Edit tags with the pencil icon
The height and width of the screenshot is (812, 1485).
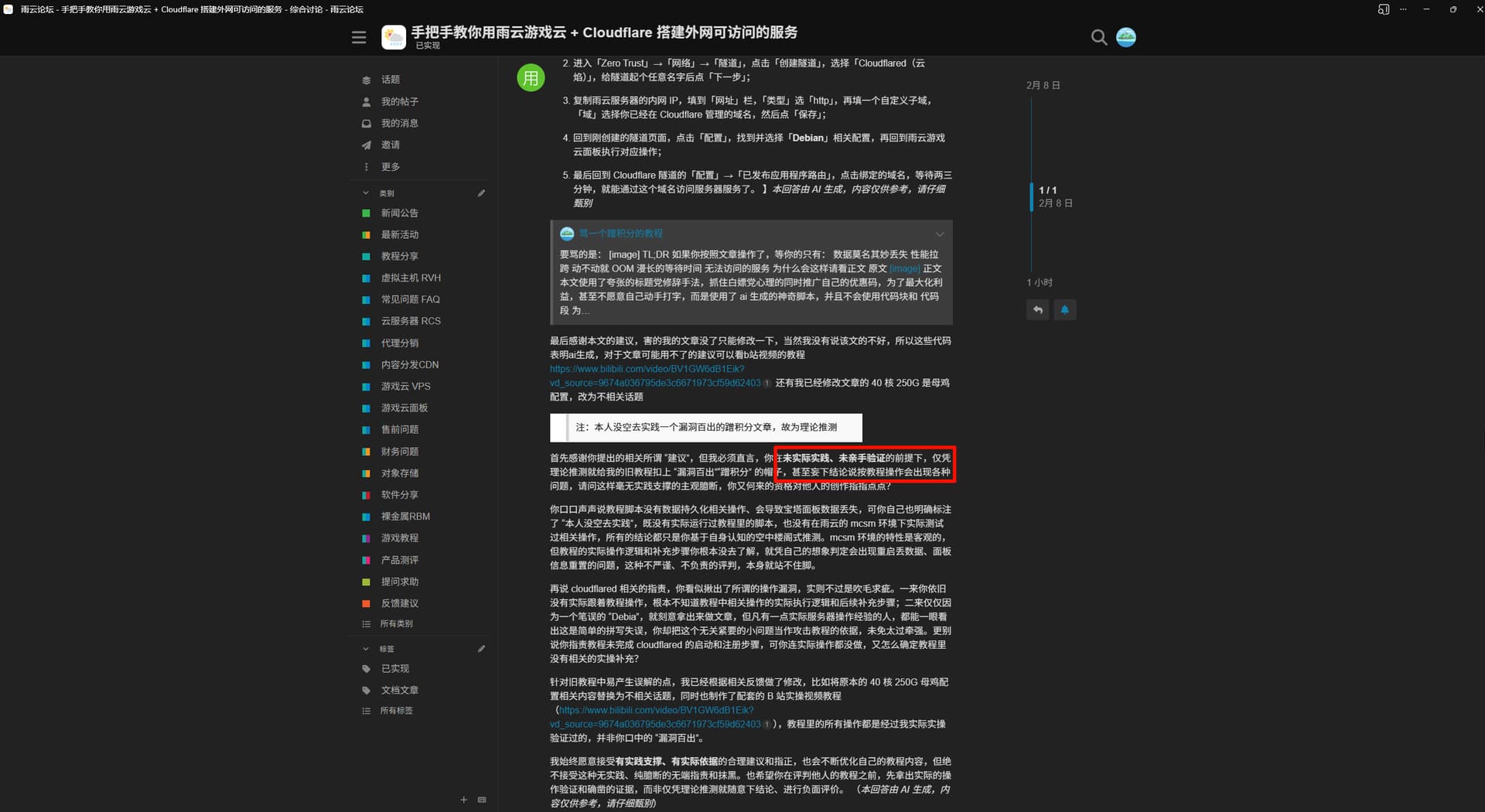[x=481, y=649]
